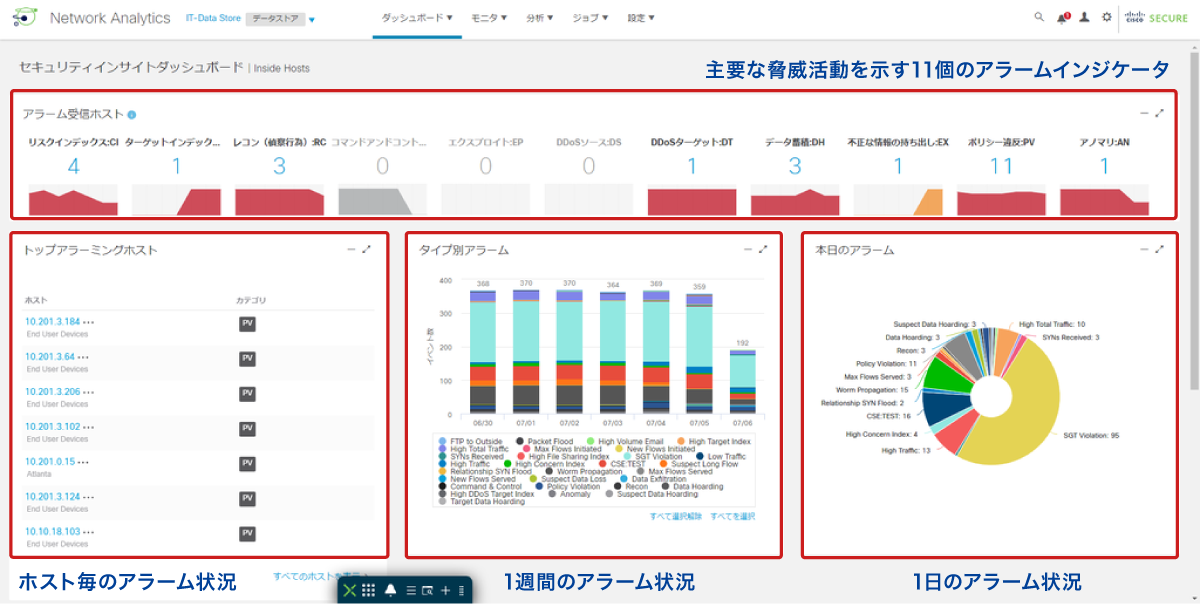Click the PV category badge for 10.201.3.64
This screenshot has width=1200, height=604.
coord(247,359)
